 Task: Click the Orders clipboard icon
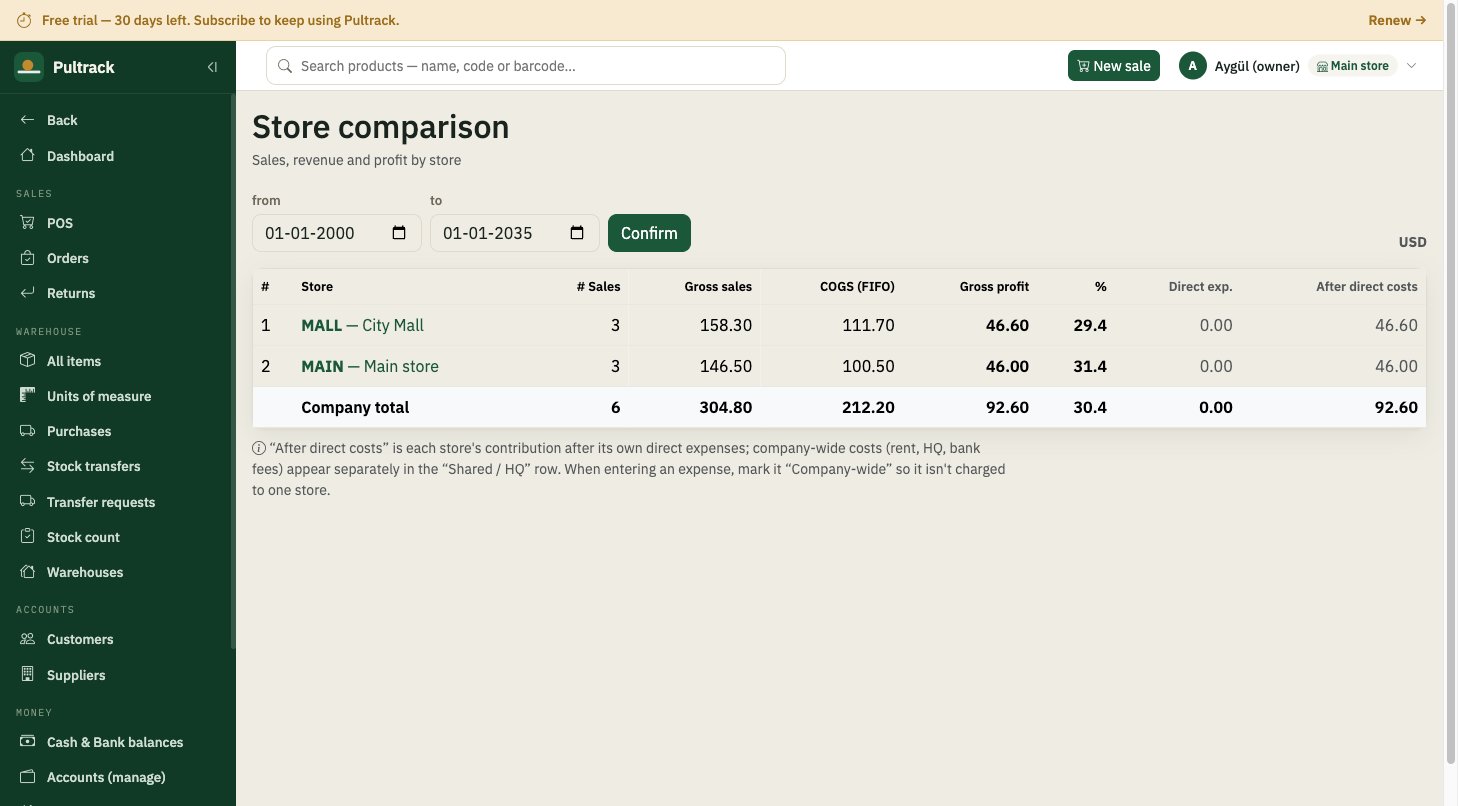coord(28,258)
